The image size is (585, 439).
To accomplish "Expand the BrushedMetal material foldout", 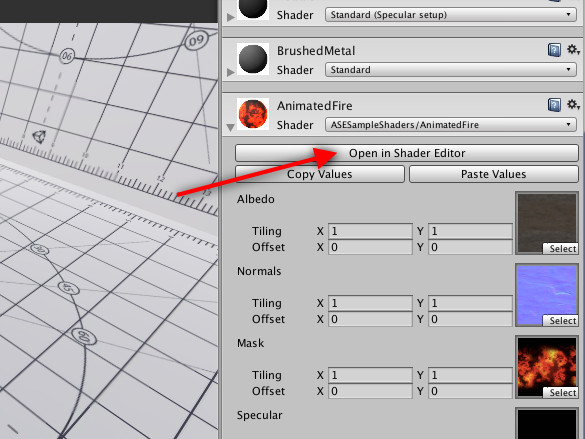I will [x=231, y=72].
